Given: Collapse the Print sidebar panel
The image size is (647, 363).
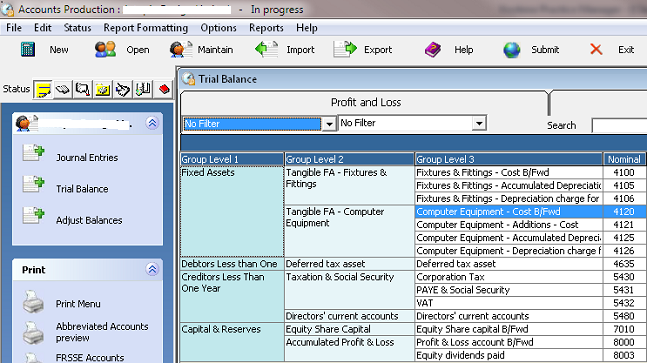Looking at the screenshot, I should [x=152, y=269].
